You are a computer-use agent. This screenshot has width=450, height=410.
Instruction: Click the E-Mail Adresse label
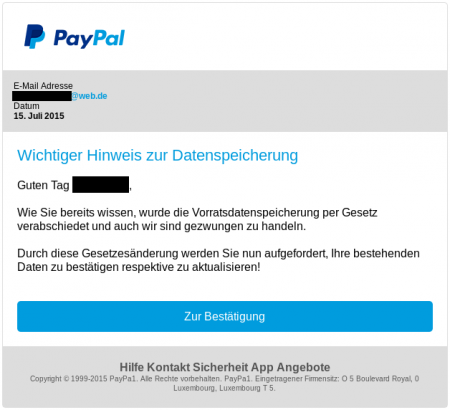pyautogui.click(x=43, y=86)
